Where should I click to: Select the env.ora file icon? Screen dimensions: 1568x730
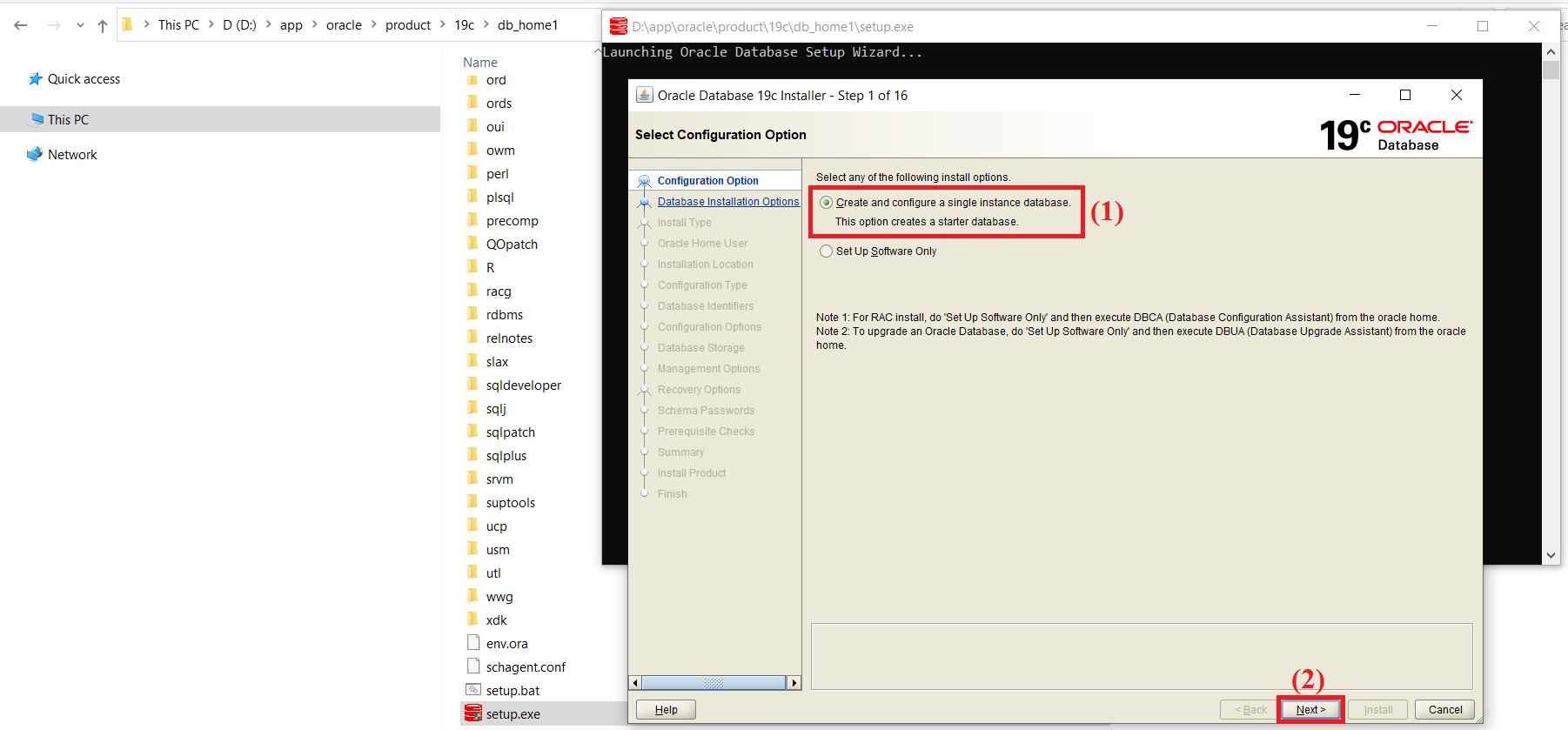[x=473, y=643]
